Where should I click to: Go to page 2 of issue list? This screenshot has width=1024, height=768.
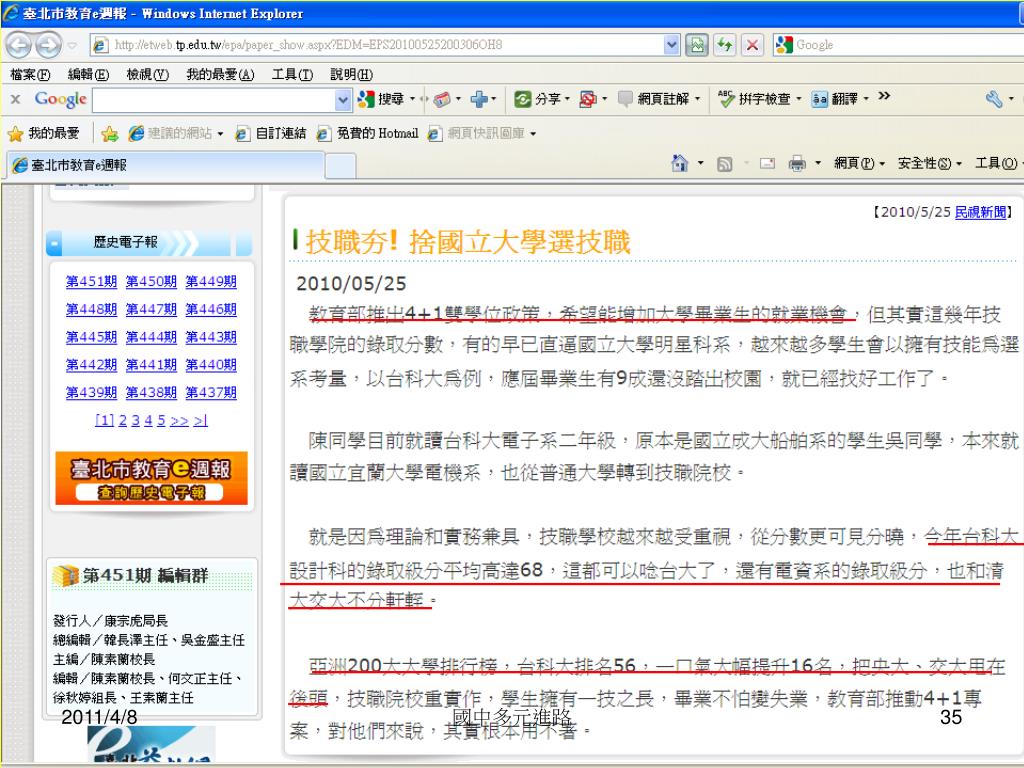[123, 421]
